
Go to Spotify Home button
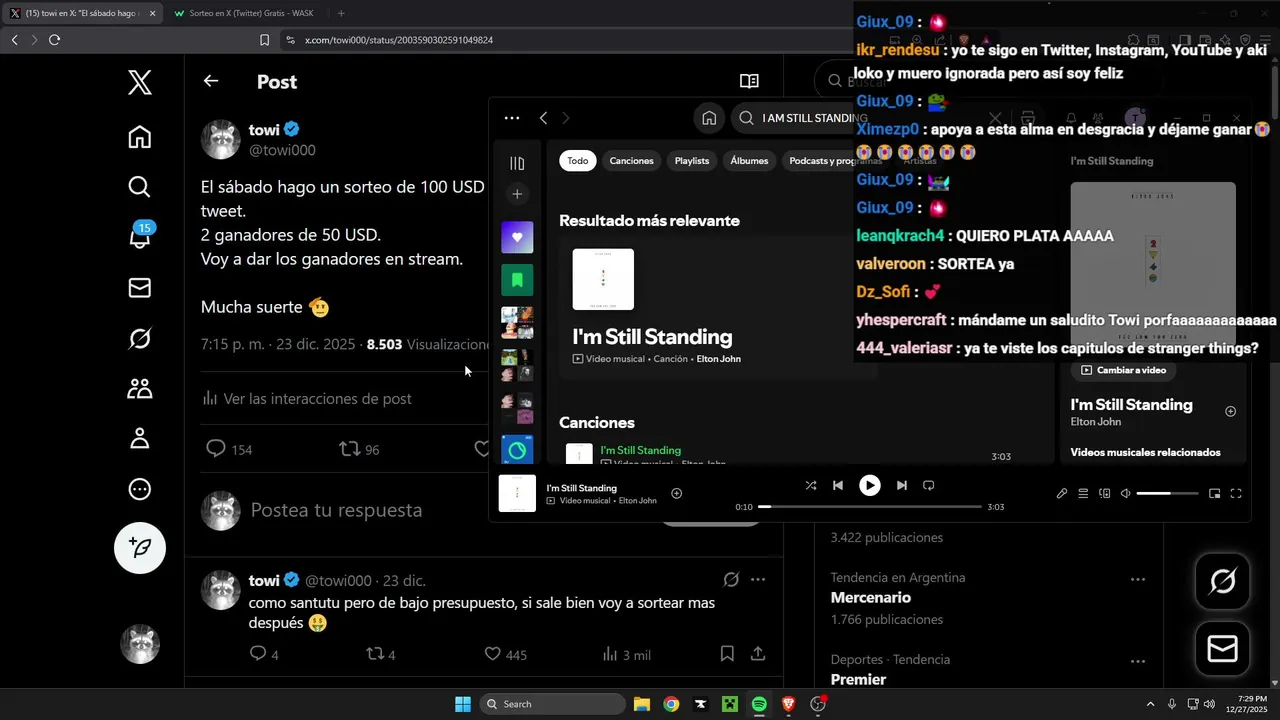709,118
